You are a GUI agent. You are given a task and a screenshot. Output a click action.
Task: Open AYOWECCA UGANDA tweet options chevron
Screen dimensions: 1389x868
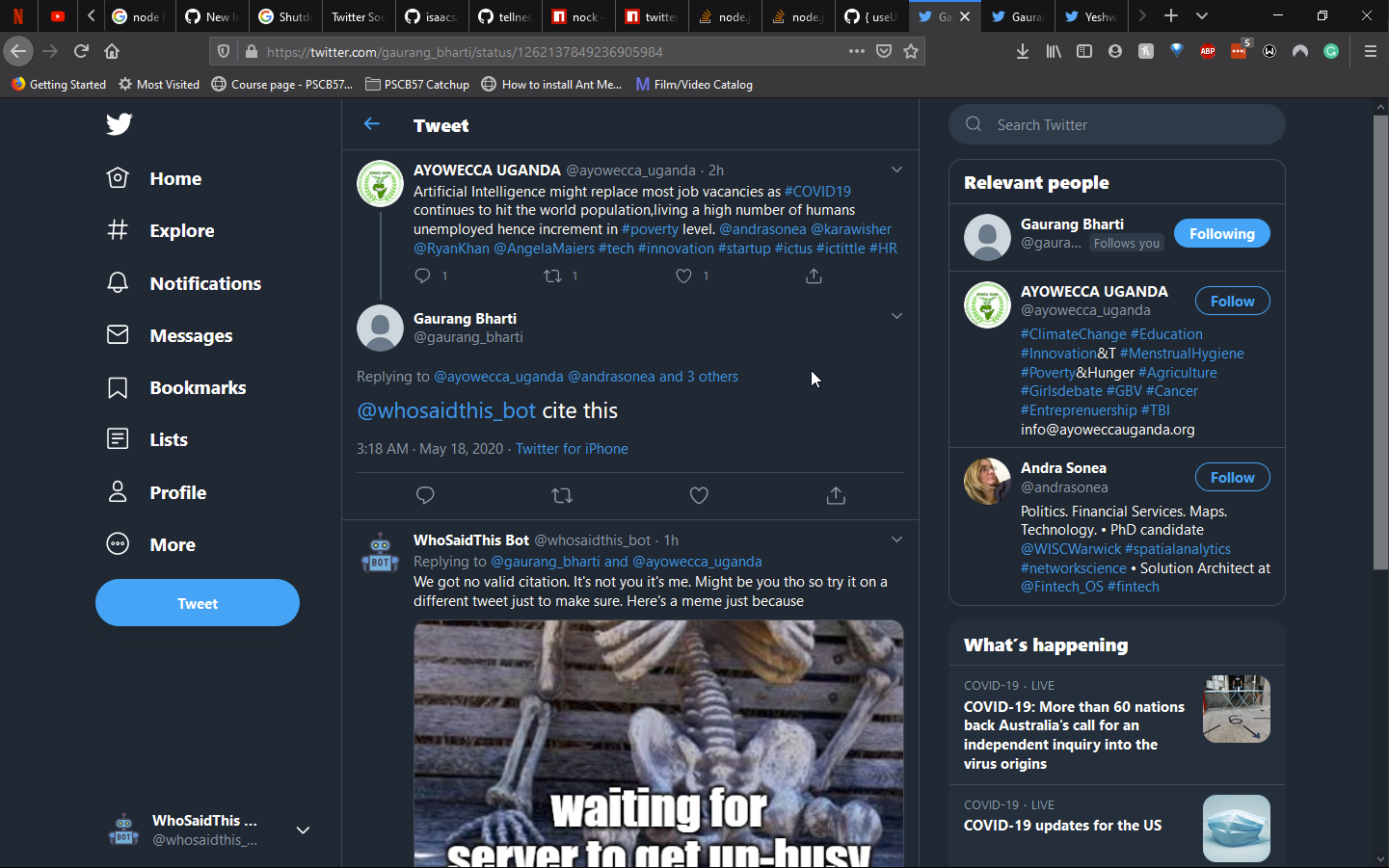[896, 170]
